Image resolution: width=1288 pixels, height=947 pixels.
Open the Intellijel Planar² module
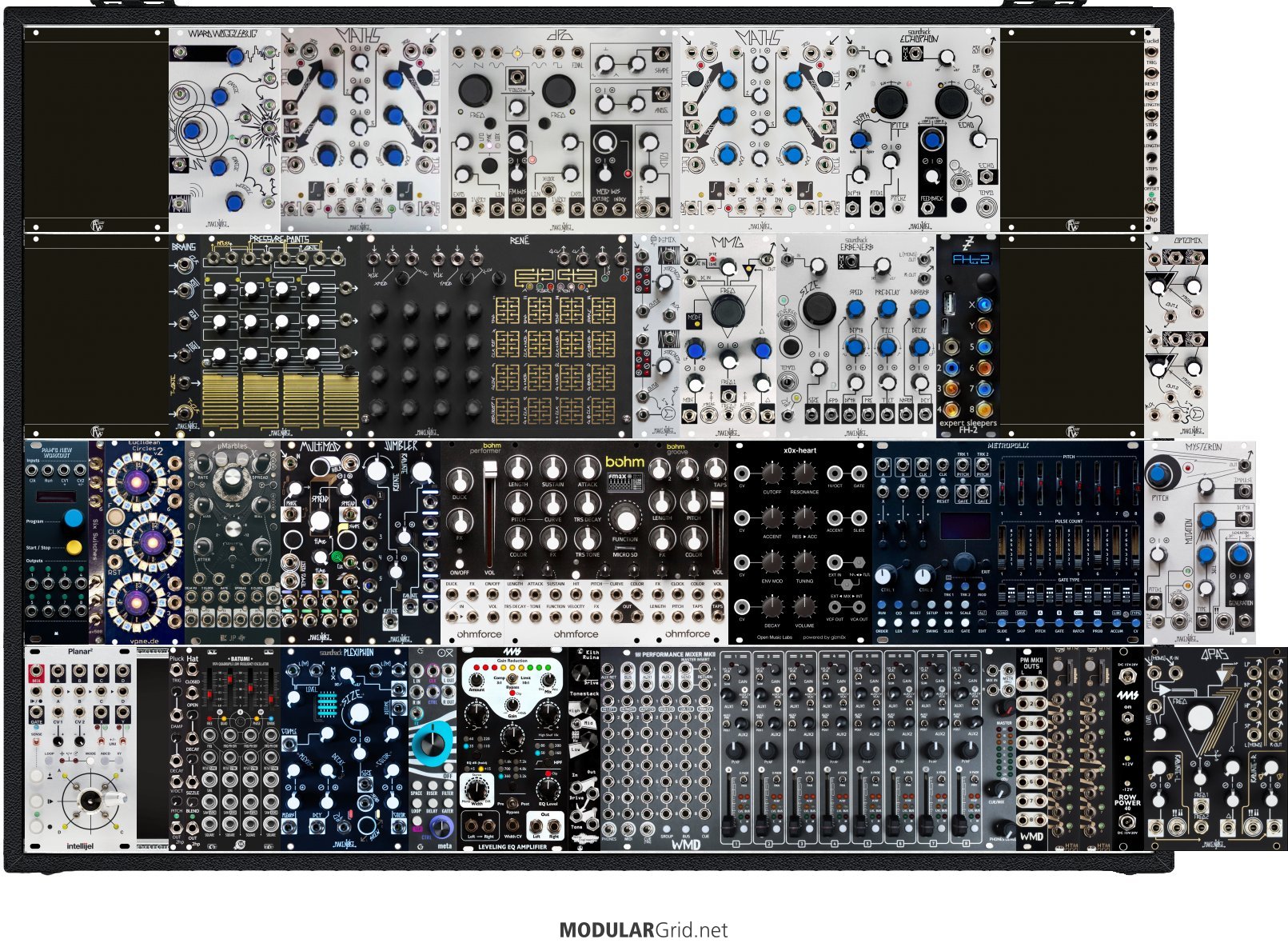click(80, 749)
